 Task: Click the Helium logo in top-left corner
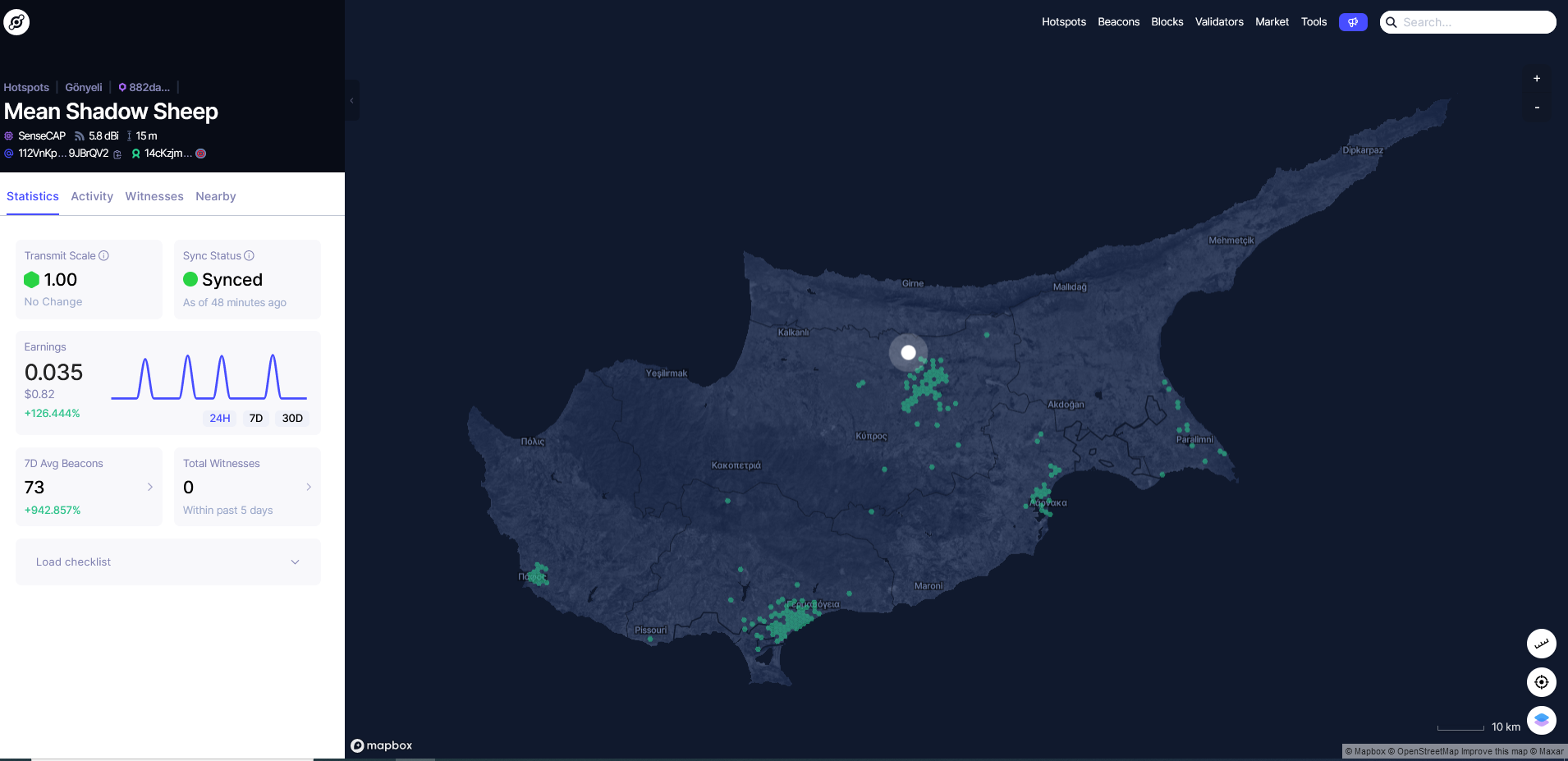click(16, 21)
